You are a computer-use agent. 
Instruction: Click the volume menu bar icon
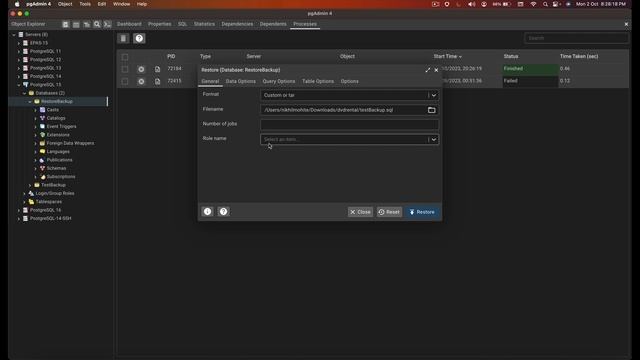(471, 4)
